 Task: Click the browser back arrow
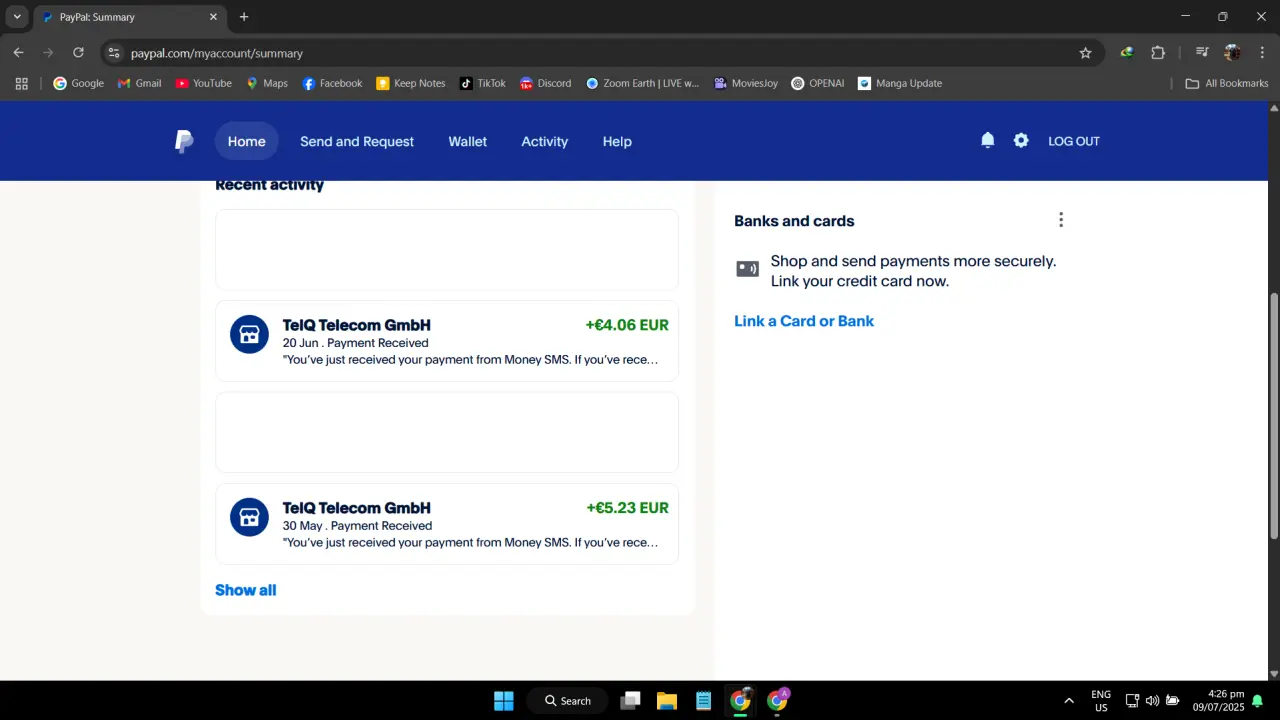18,53
